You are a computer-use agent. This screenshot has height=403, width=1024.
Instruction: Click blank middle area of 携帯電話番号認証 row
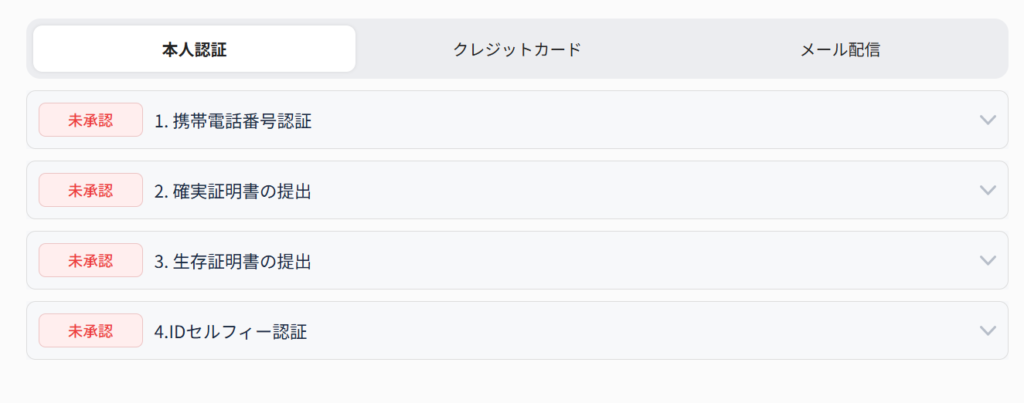[640, 120]
